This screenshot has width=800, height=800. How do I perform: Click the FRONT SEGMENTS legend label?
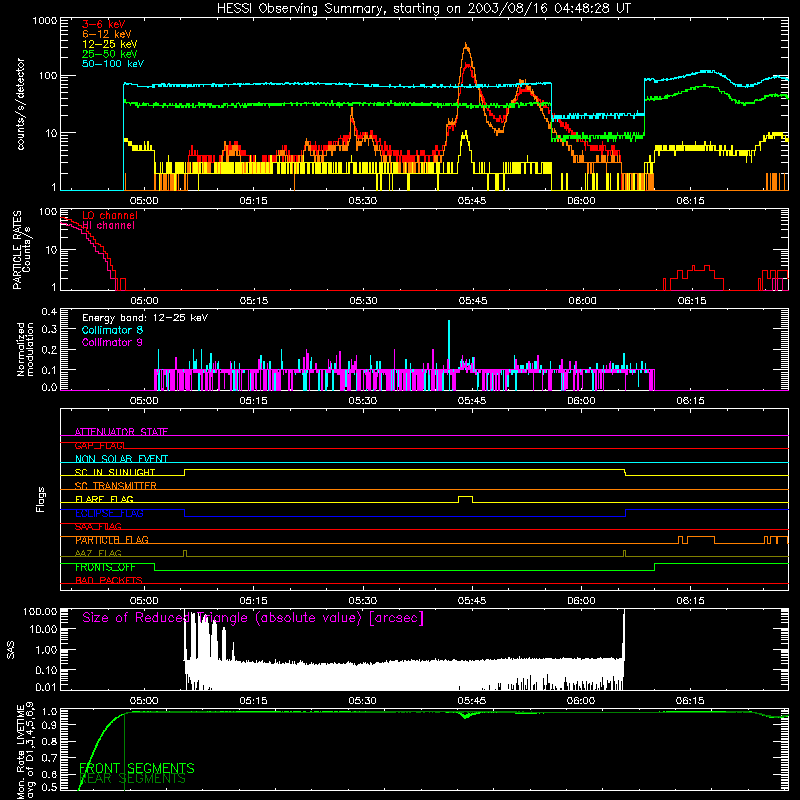pos(137,768)
